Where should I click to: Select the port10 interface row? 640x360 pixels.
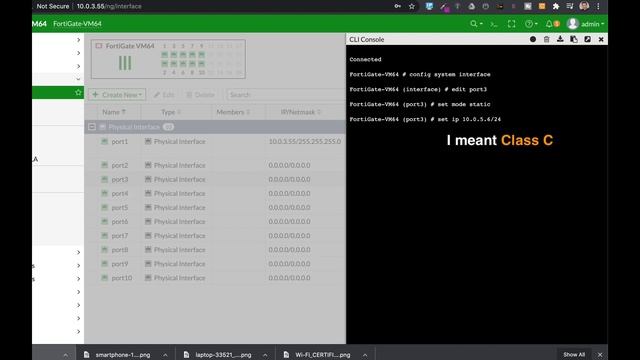(215, 278)
